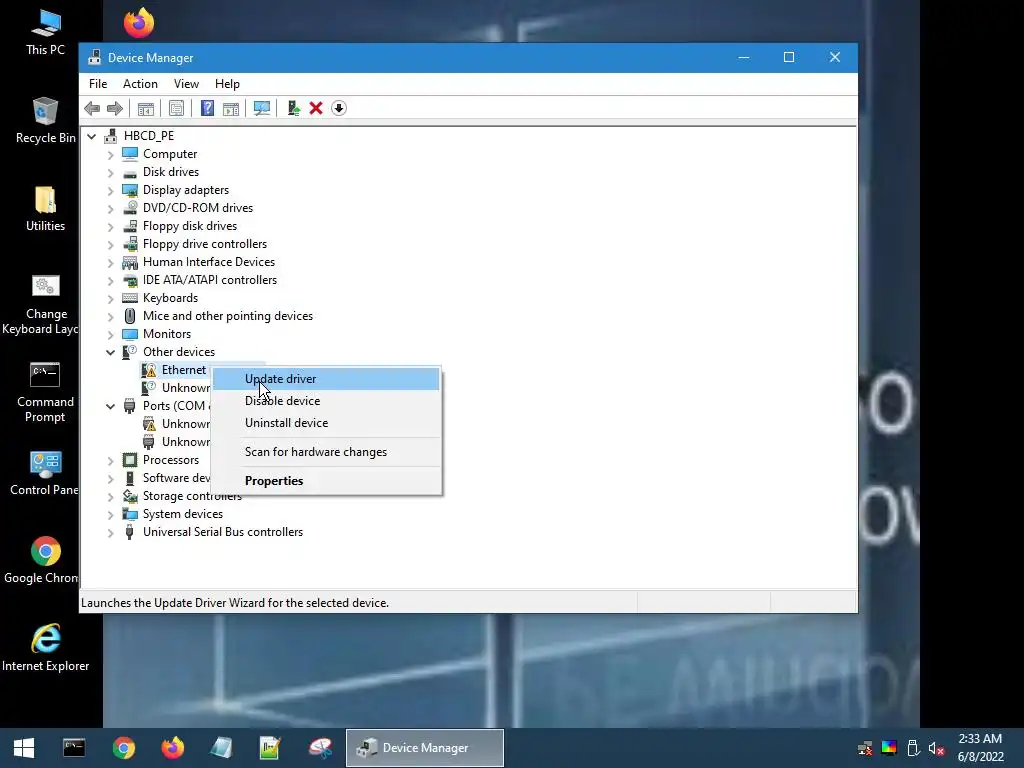Open Google Chrome desktop shortcut
This screenshot has width=1024, height=768.
click(45, 560)
